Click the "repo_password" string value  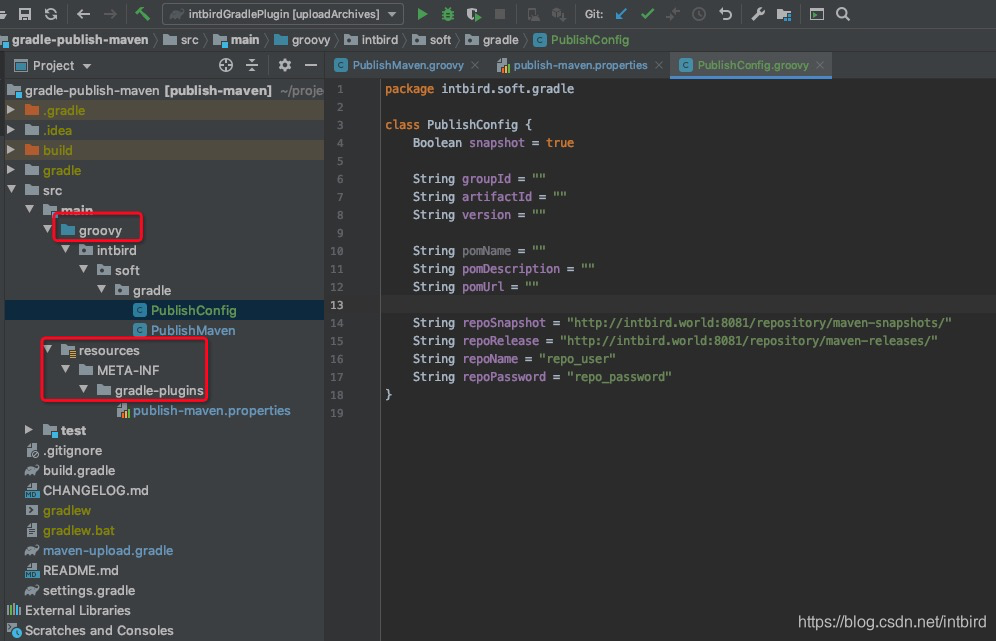click(619, 377)
